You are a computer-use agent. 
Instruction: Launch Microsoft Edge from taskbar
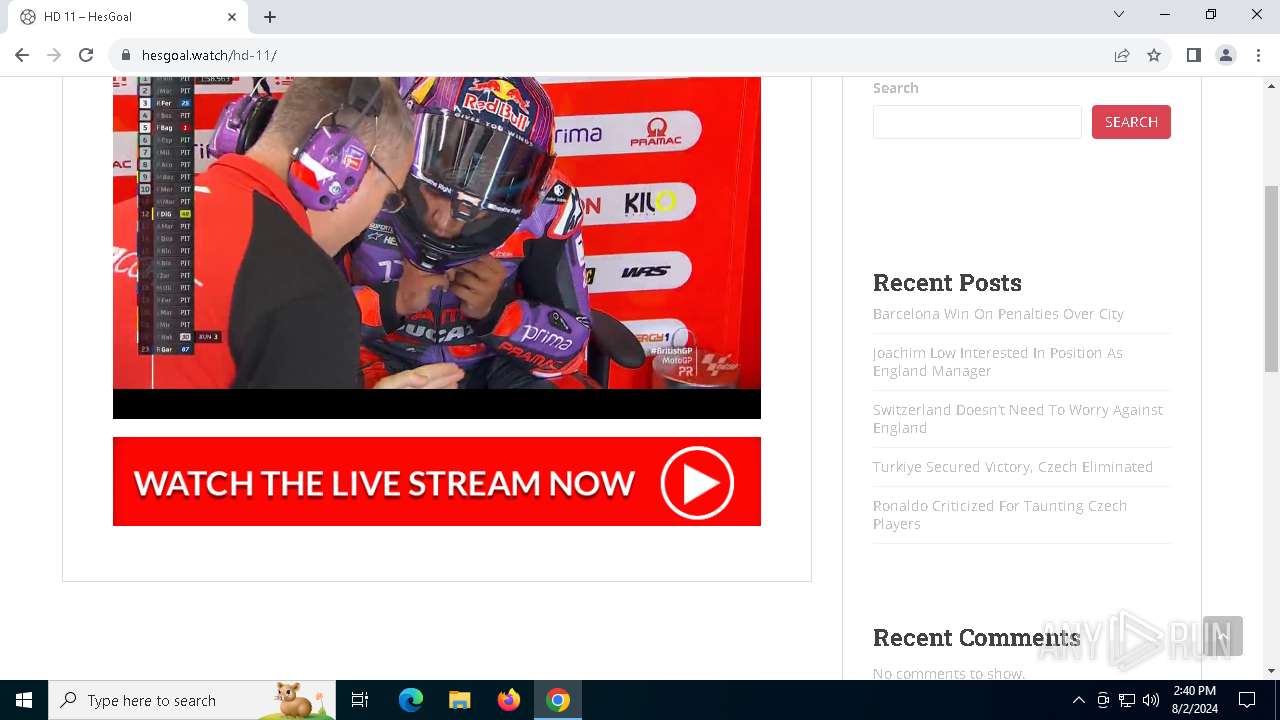[411, 700]
